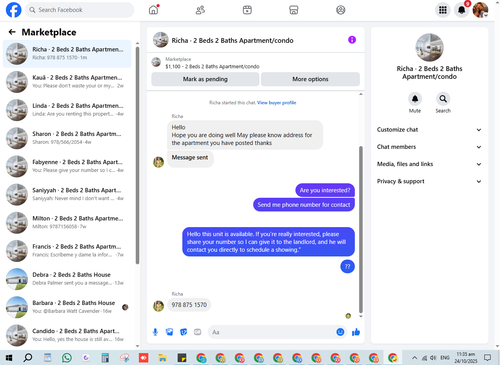The height and width of the screenshot is (365, 500).
Task: Click the message thread scrollbar
Action: click(361, 229)
